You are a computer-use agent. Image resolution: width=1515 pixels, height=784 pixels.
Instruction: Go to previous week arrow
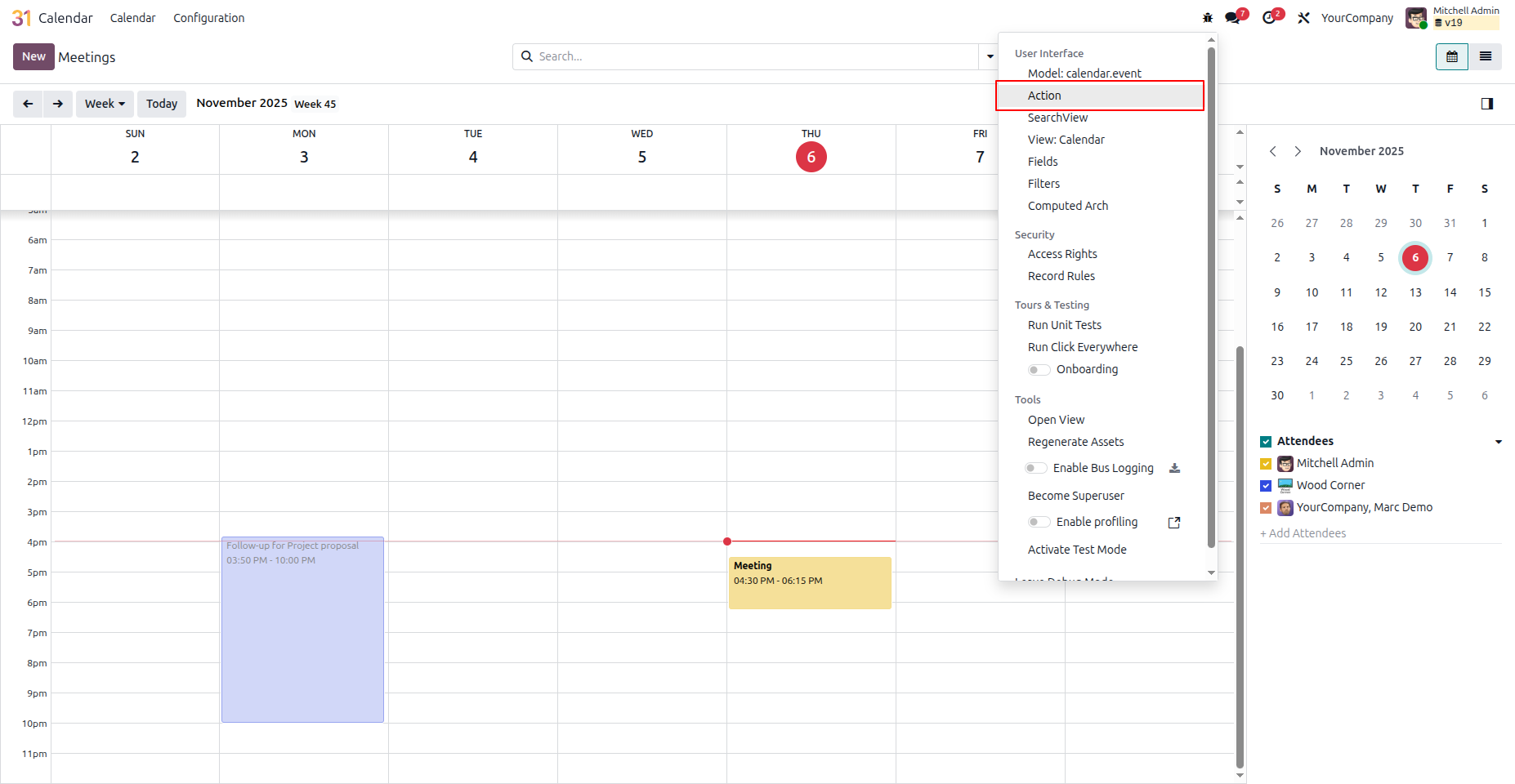click(x=28, y=104)
